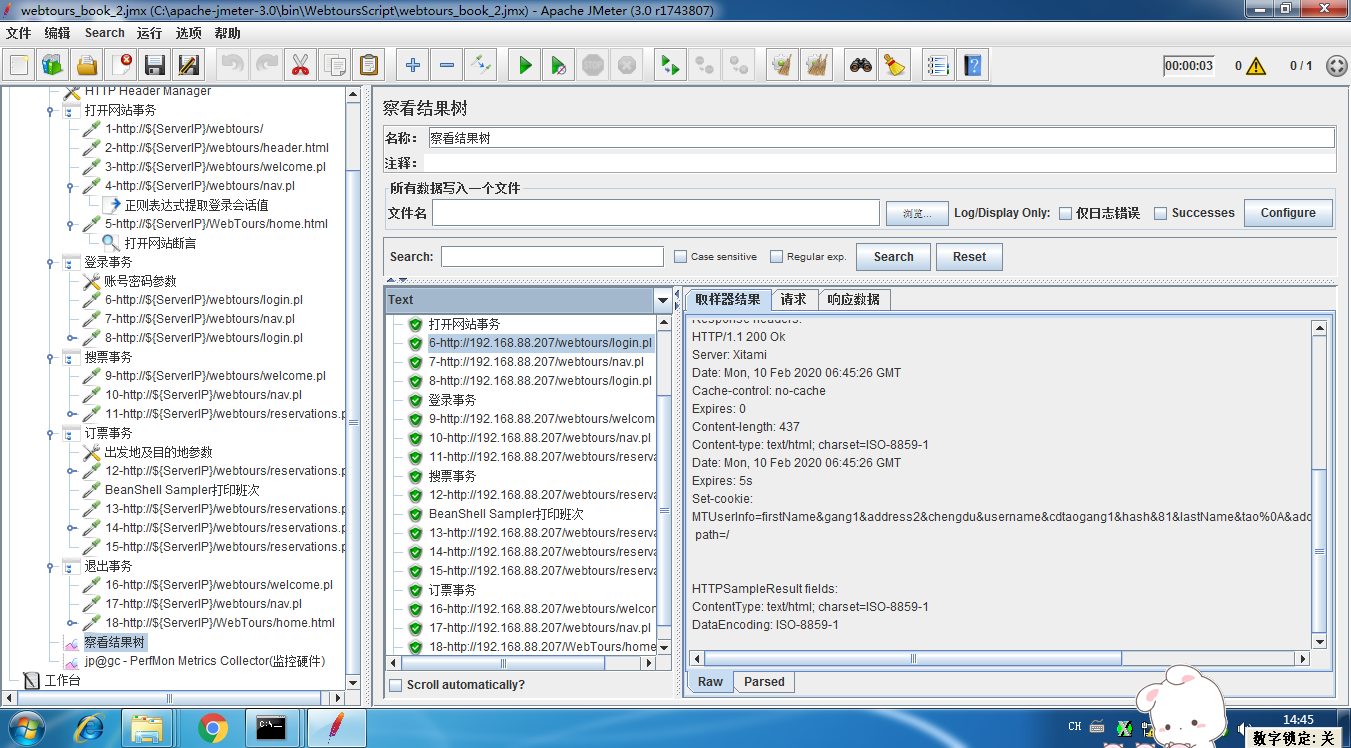Screen dimensions: 1351x748
Task: Click the Copy toolbar icon
Action: [x=334, y=66]
